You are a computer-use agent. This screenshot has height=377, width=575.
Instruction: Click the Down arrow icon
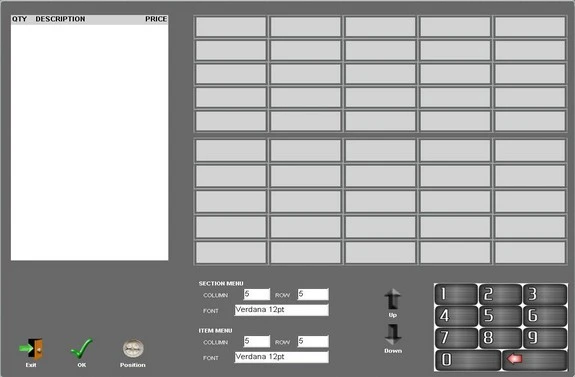pyautogui.click(x=393, y=334)
